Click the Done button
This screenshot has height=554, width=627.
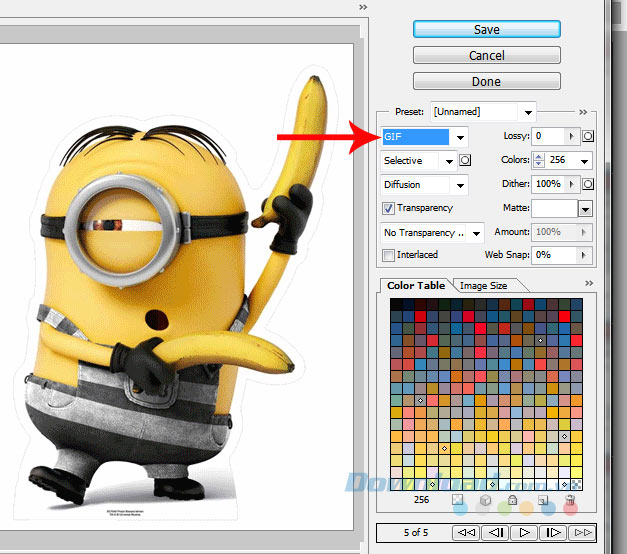tap(486, 81)
